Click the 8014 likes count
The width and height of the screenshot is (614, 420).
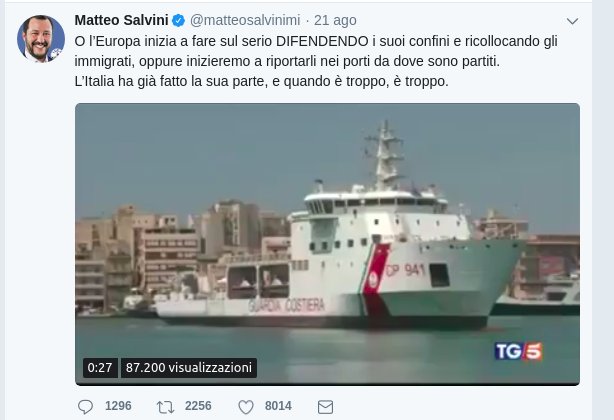(x=278, y=406)
